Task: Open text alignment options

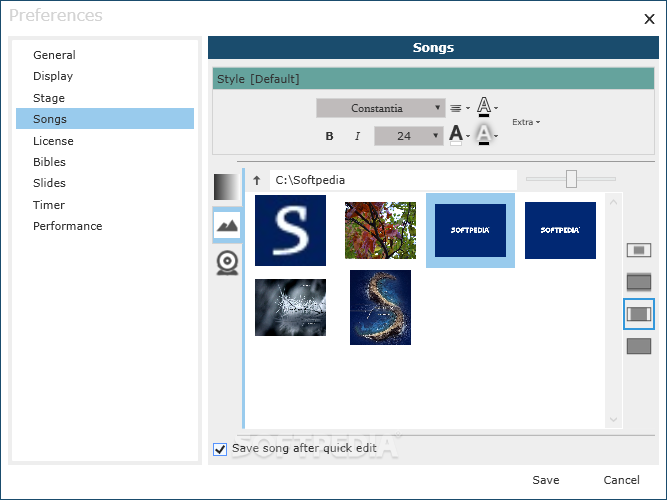Action: pos(459,108)
